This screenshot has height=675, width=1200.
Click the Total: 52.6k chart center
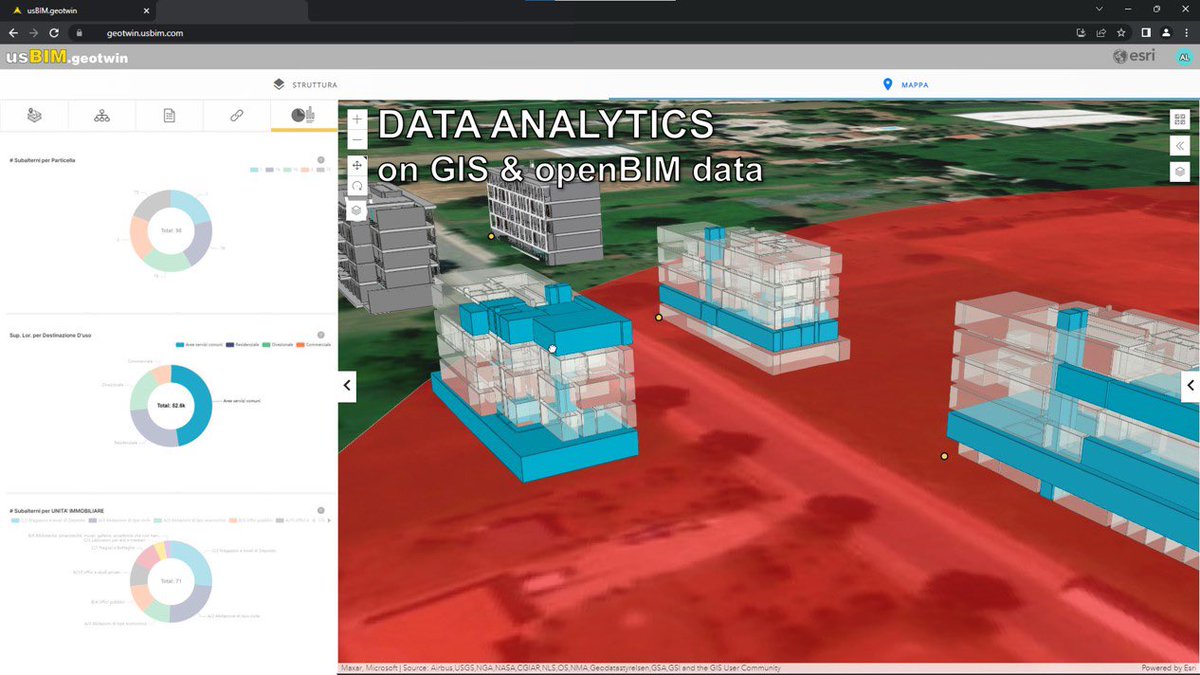(x=171, y=405)
